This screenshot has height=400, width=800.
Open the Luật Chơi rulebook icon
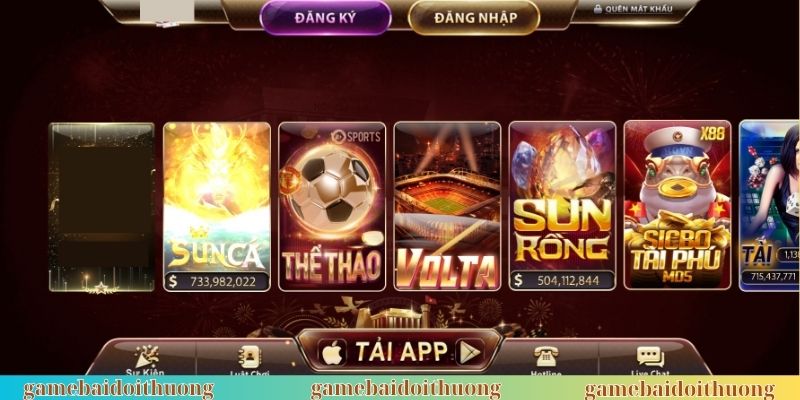249,357
